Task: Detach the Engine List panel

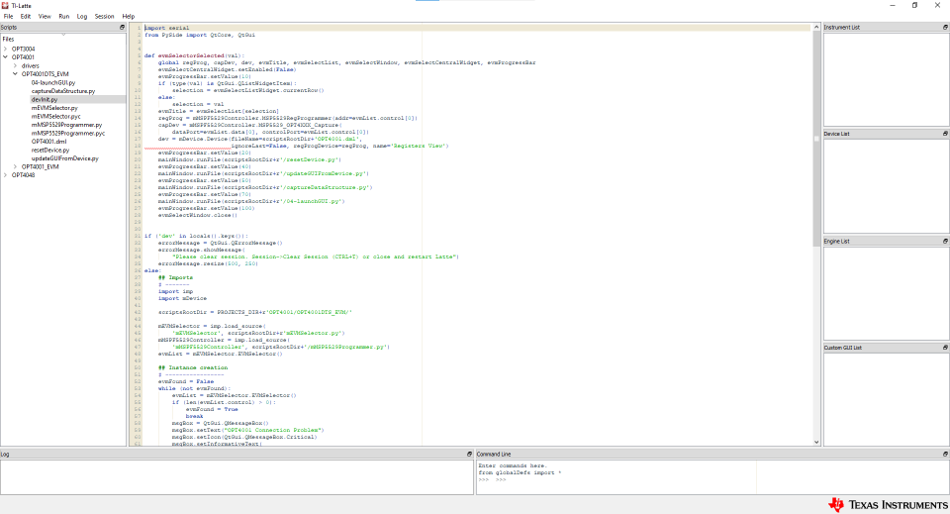Action: coord(945,241)
